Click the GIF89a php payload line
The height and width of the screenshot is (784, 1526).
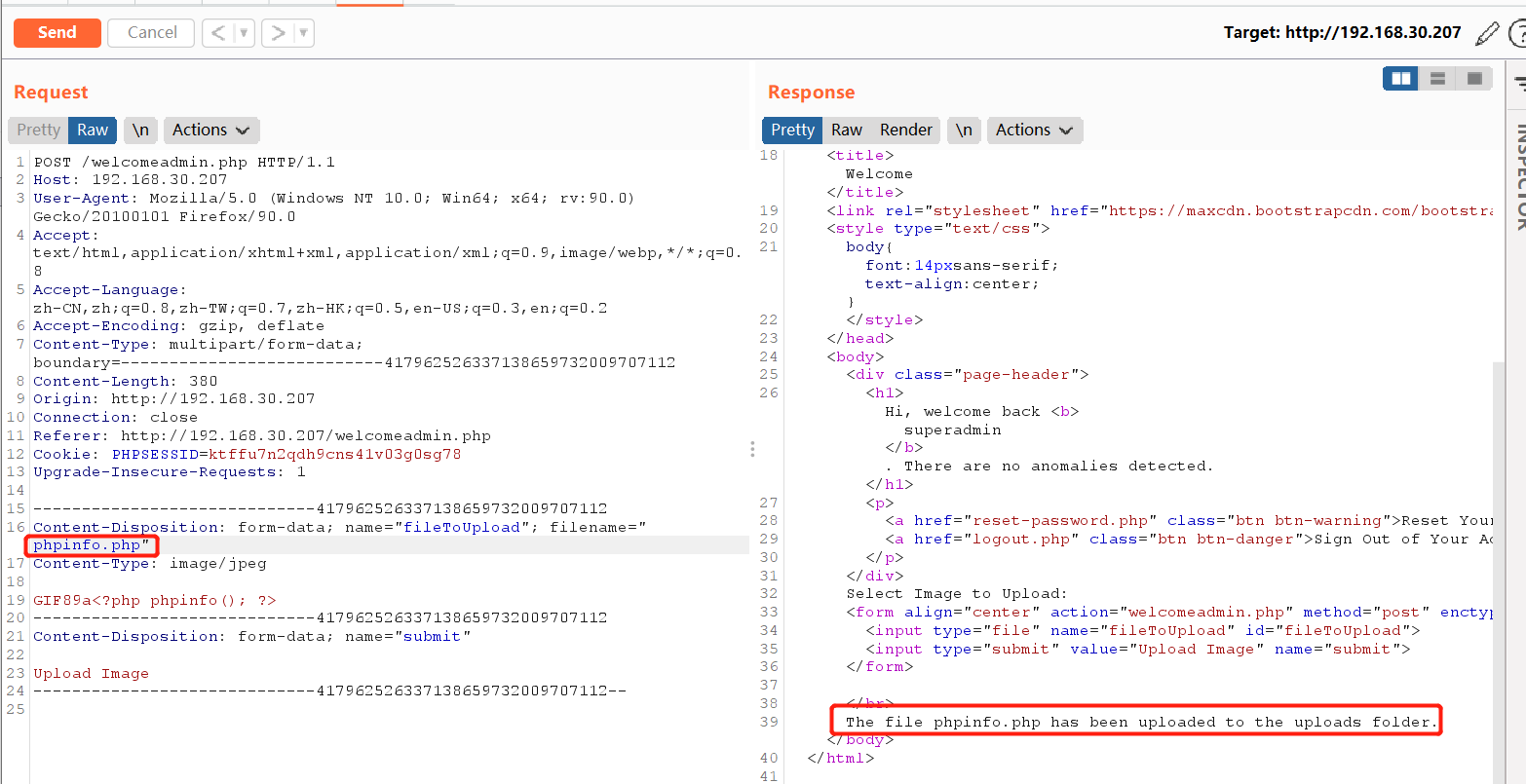coord(155,600)
